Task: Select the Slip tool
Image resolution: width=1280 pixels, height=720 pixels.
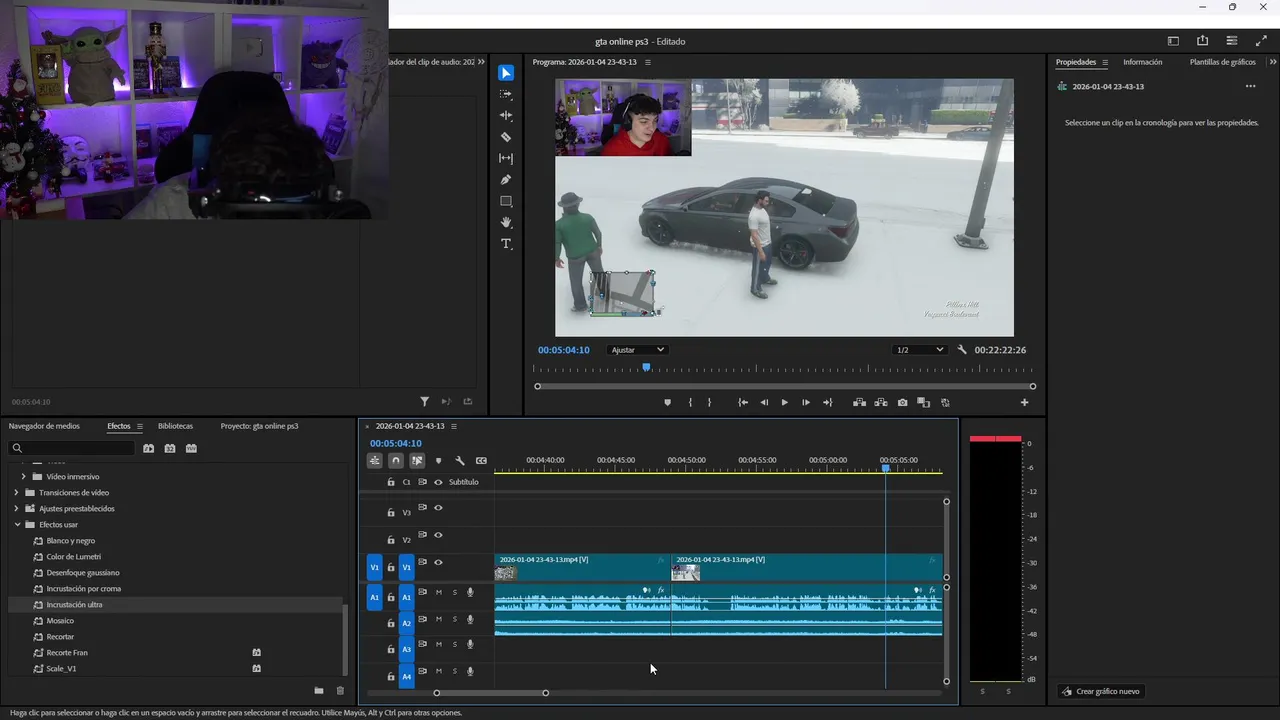Action: point(506,159)
